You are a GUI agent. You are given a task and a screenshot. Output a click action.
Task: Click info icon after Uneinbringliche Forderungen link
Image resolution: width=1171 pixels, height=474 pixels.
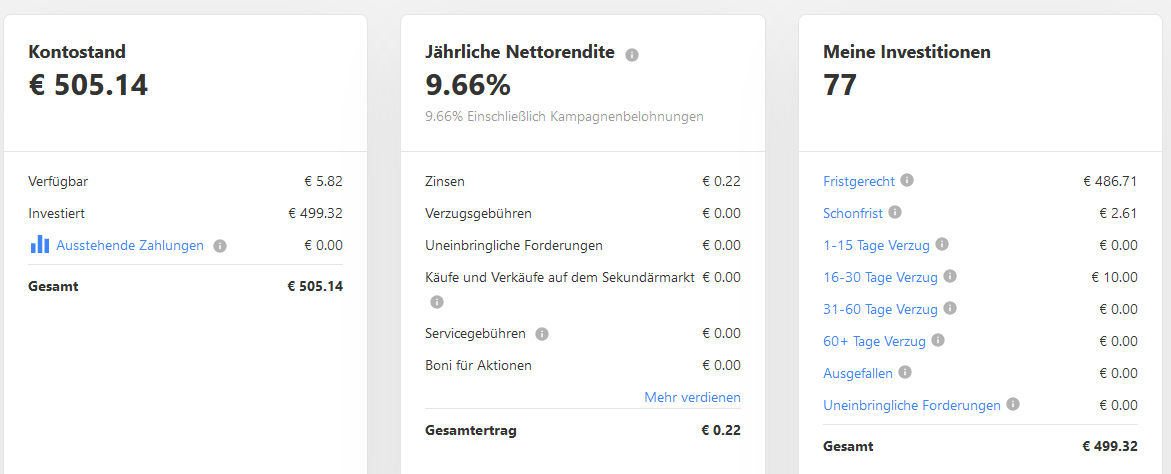pyautogui.click(x=1013, y=404)
